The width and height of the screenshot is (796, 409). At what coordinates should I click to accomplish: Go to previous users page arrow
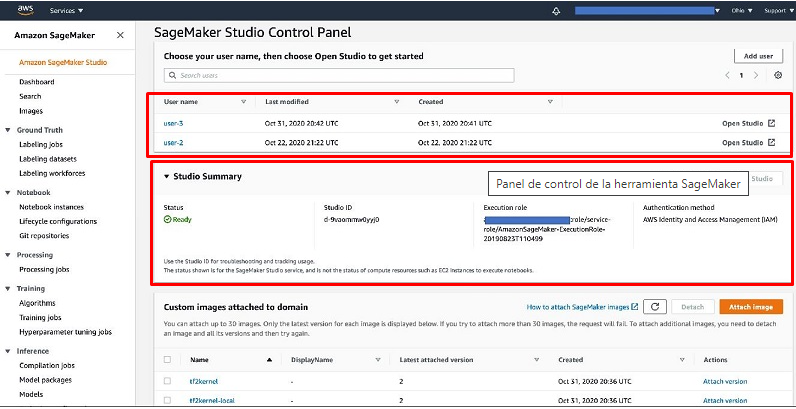(x=727, y=75)
